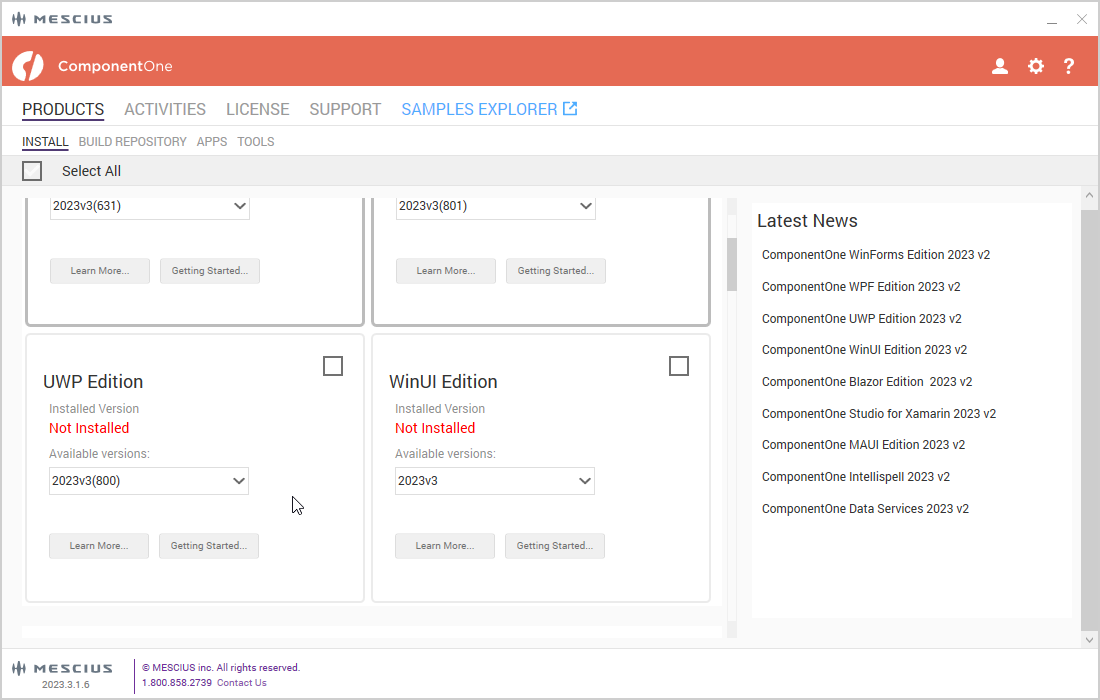
Task: Click Learn More below 2023v3(801) dropdown
Action: pos(445,271)
